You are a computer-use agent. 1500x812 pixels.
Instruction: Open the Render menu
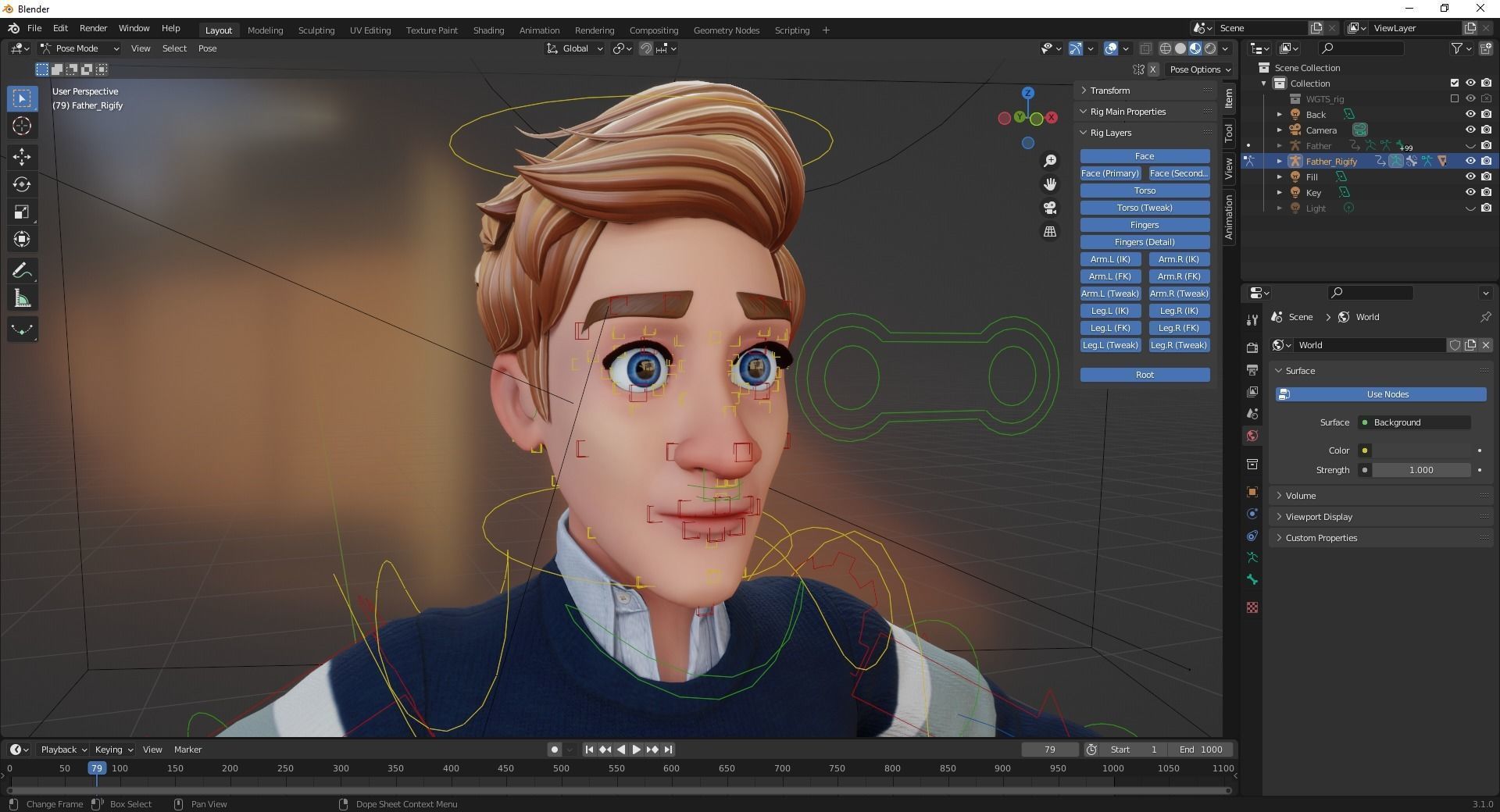(93, 28)
